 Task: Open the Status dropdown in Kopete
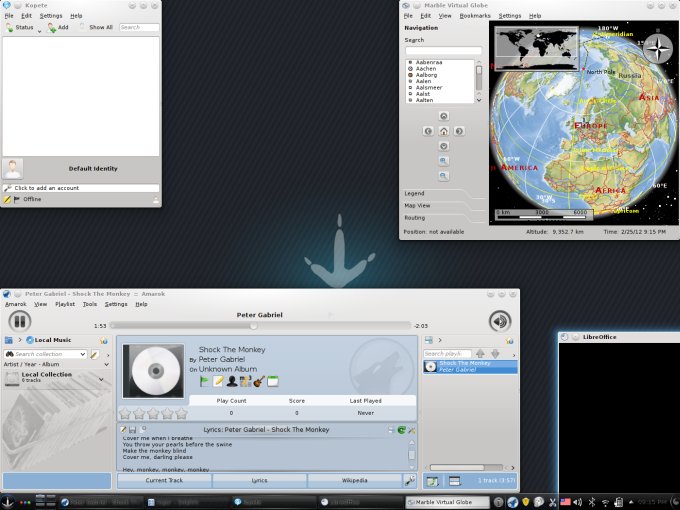[x=20, y=28]
